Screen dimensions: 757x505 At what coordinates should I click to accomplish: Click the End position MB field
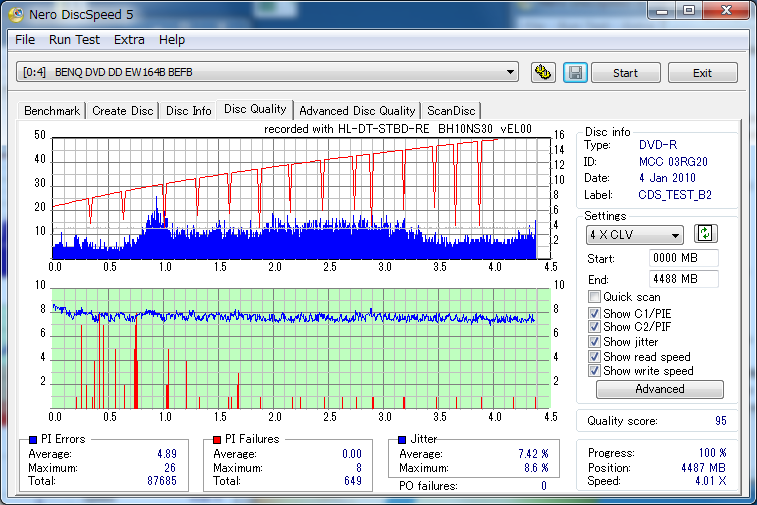(683, 279)
